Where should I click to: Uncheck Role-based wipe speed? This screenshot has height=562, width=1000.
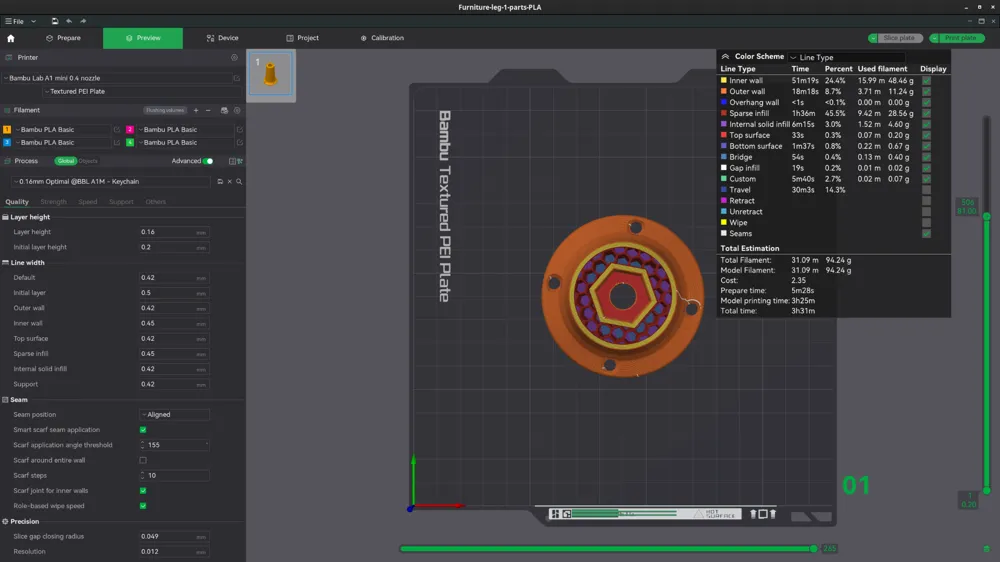click(143, 506)
